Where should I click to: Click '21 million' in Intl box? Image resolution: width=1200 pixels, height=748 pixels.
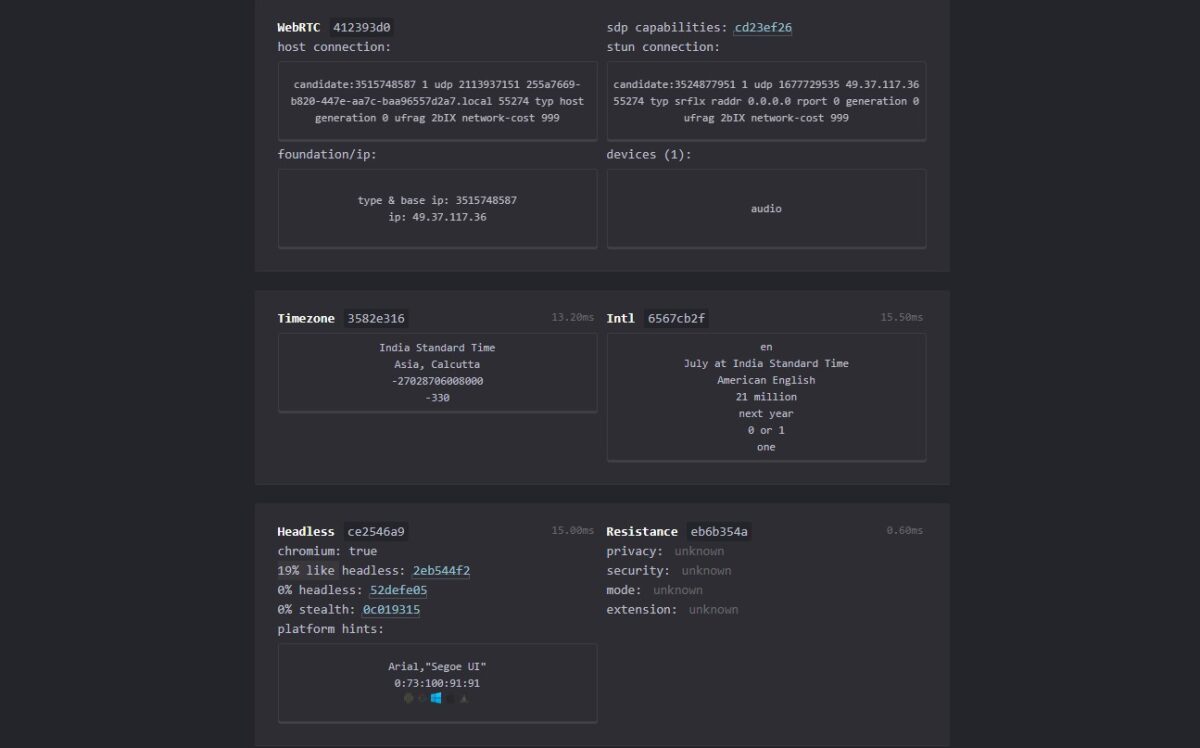[x=766, y=397]
